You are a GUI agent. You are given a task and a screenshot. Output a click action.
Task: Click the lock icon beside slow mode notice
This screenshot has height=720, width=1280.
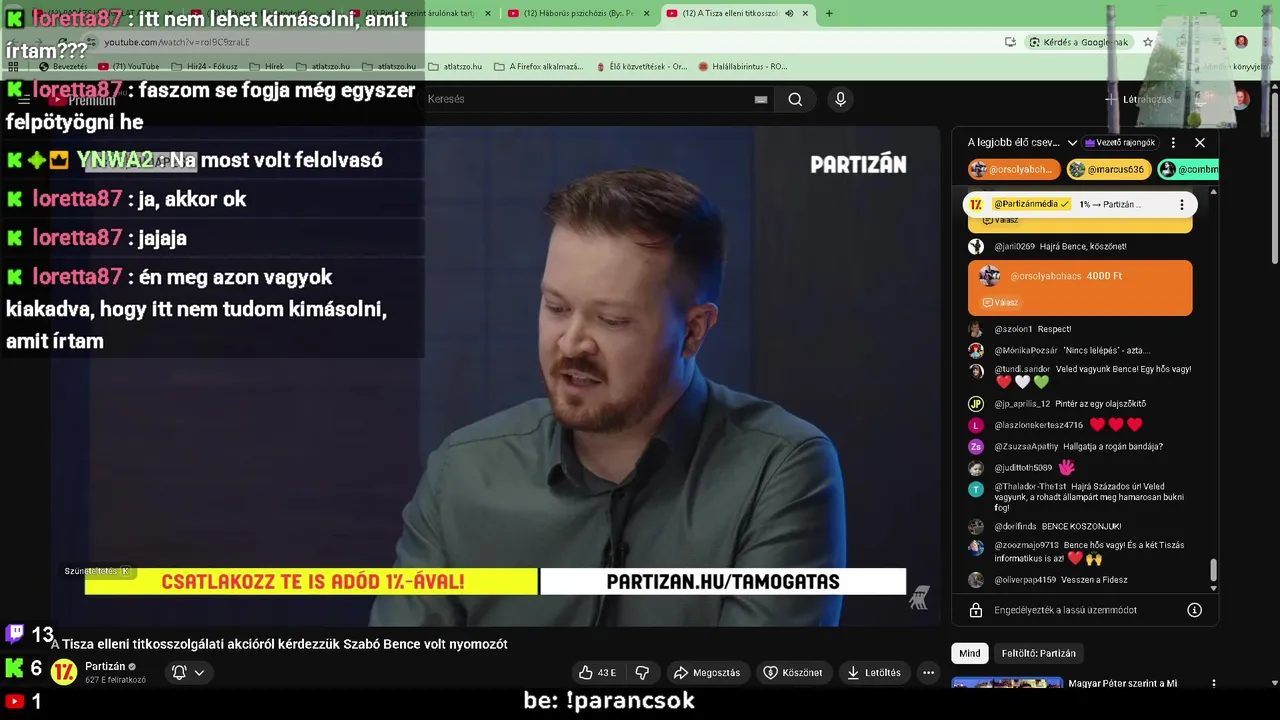[x=975, y=610]
